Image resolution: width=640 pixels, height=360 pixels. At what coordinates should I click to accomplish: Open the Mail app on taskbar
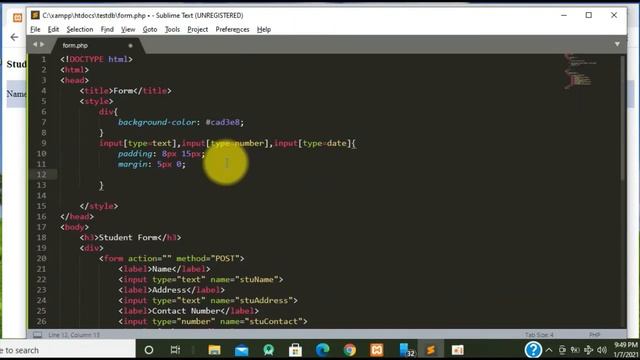(242, 350)
